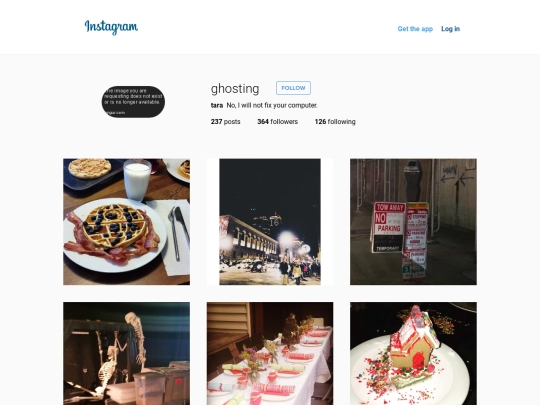Open the gingerbread house photo
540x405 pixels.
(413, 354)
